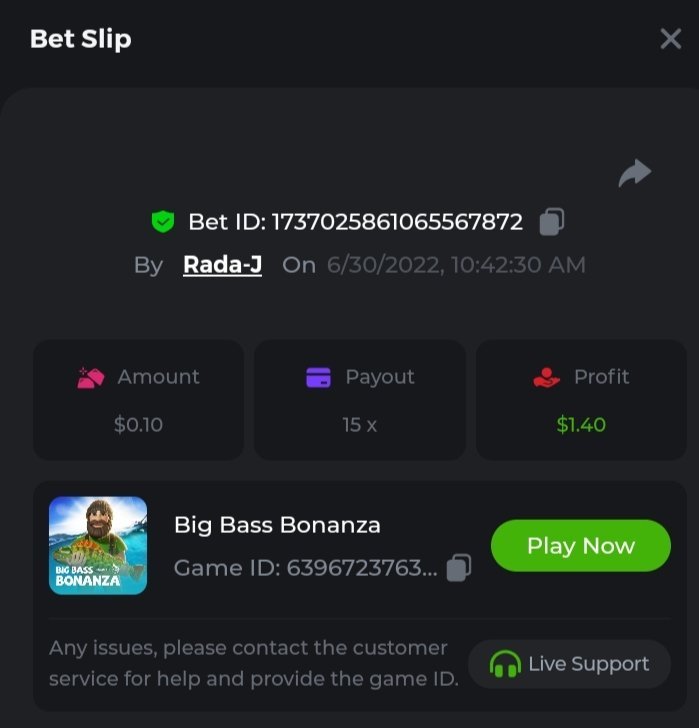Viewport: 699px width, 728px height.
Task: Click the 15 x payout value
Action: [359, 425]
